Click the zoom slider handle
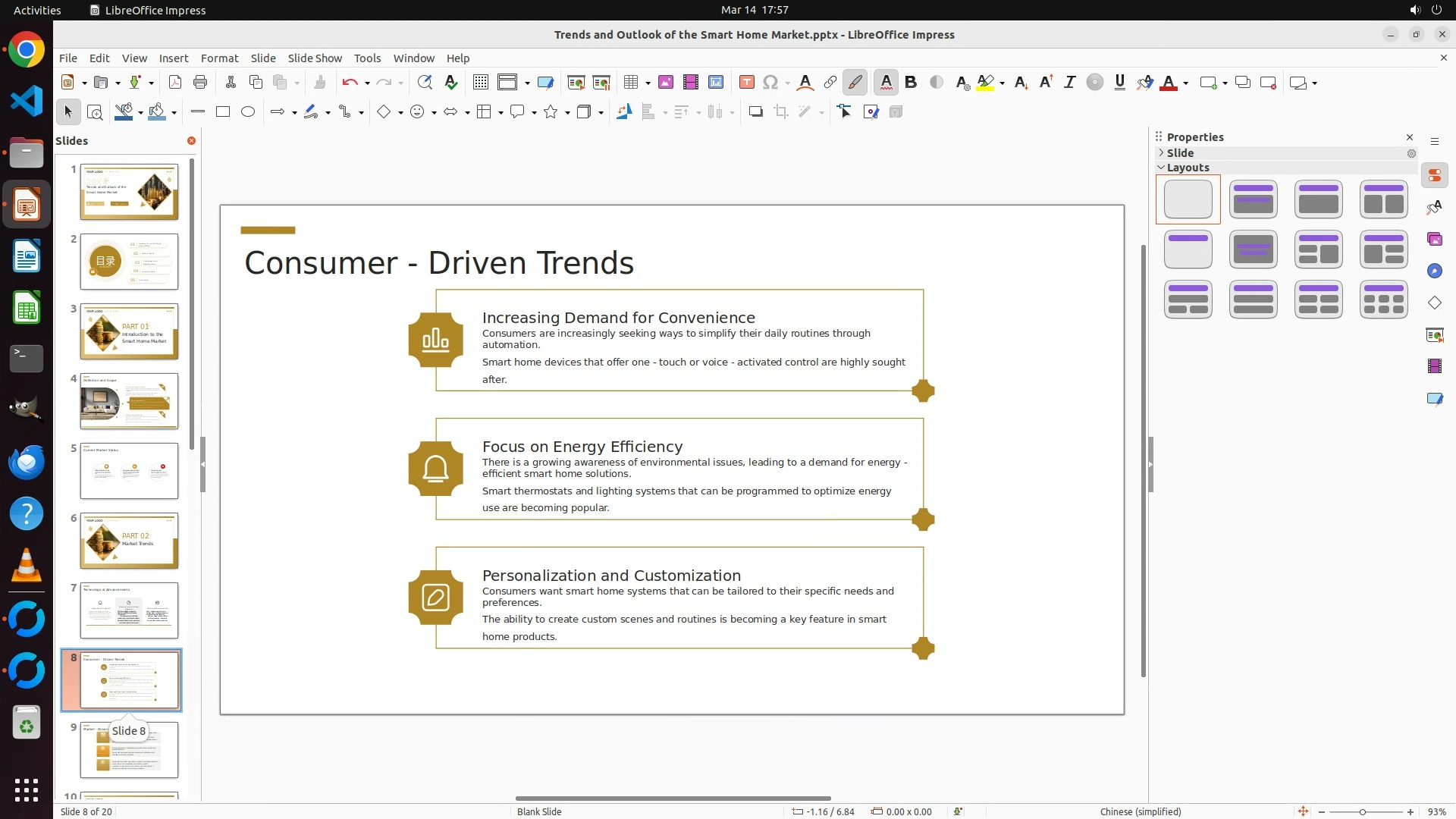Viewport: 1456px width, 819px height. tap(1362, 812)
